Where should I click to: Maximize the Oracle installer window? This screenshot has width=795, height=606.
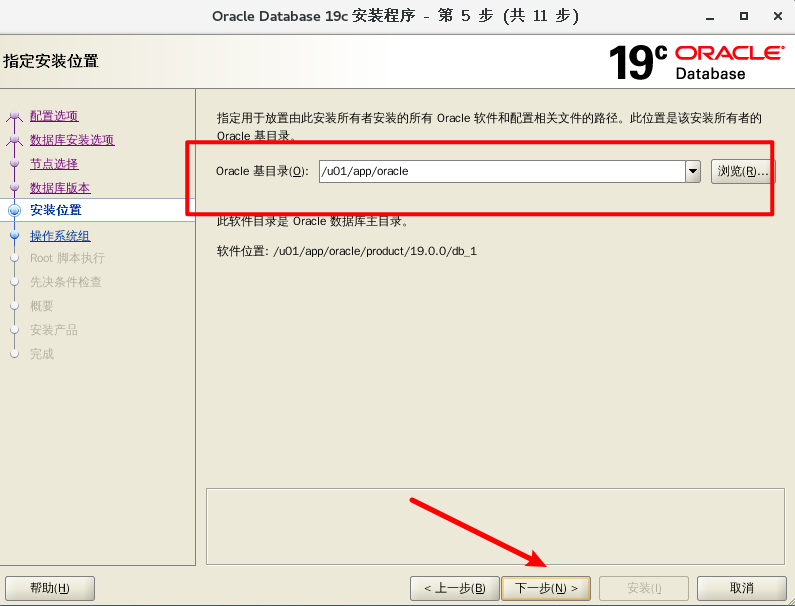(x=743, y=16)
